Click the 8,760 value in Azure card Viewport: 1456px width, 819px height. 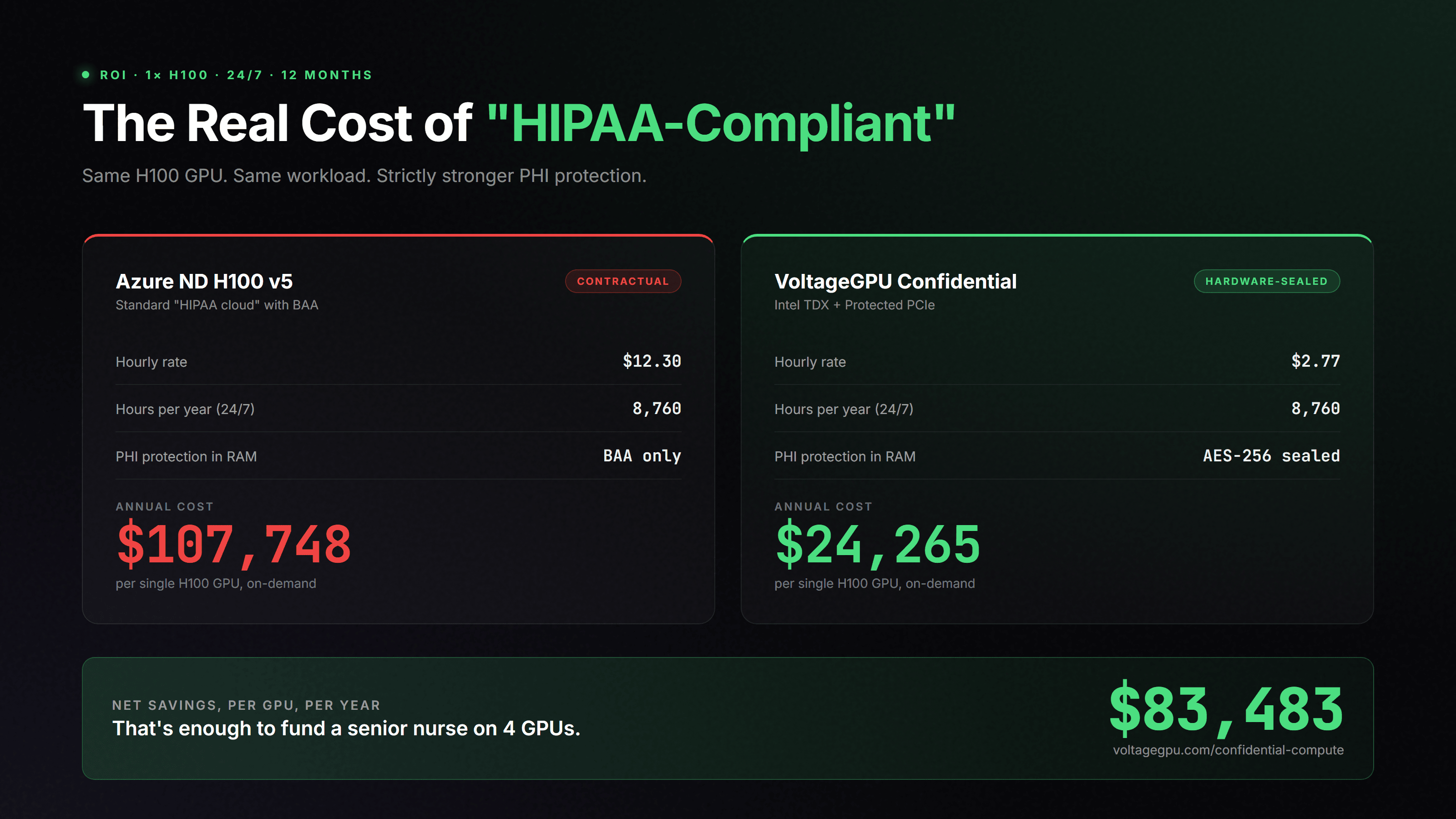coord(657,409)
